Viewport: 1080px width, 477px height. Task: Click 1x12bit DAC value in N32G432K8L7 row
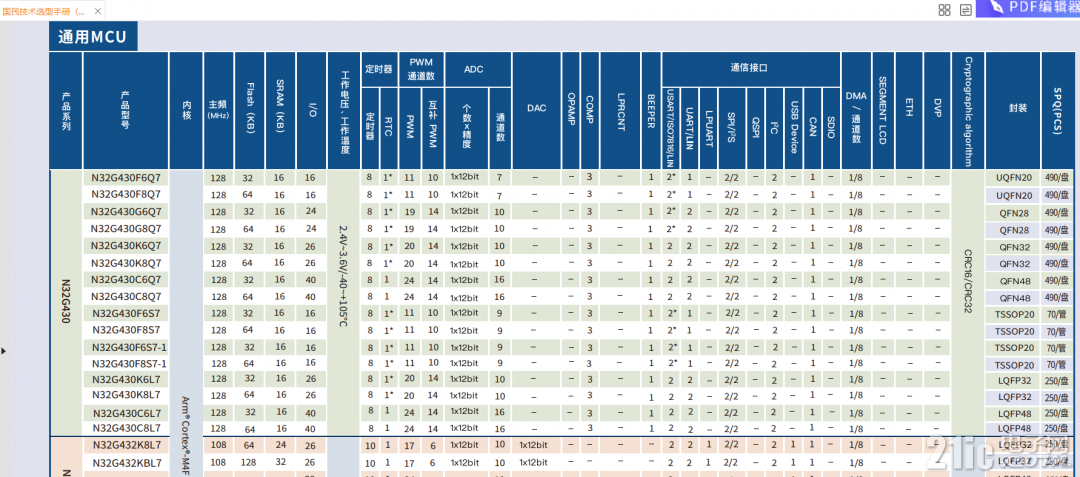[535, 445]
